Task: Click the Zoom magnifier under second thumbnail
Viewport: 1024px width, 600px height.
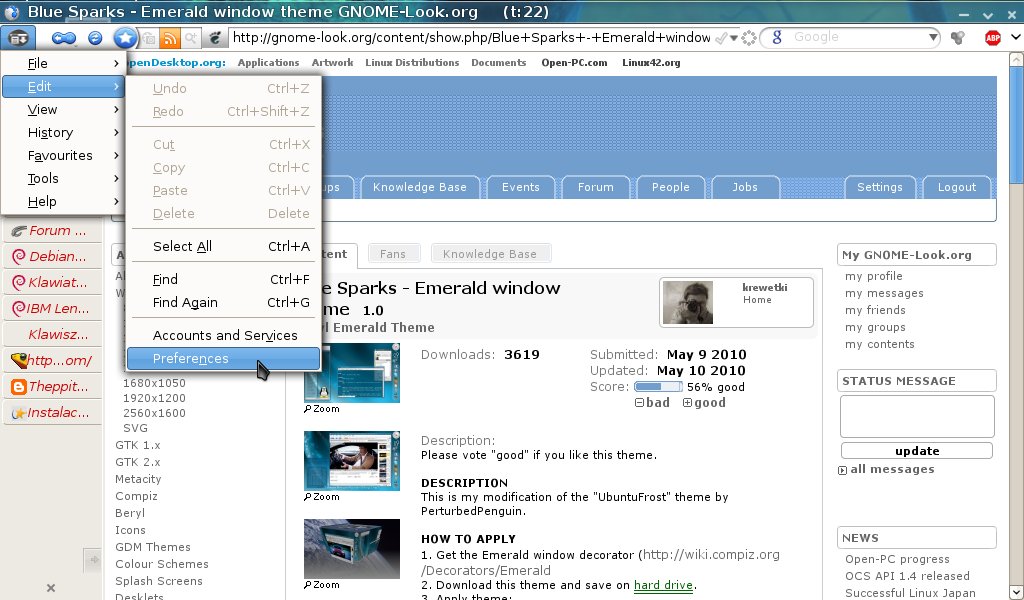Action: point(308,497)
